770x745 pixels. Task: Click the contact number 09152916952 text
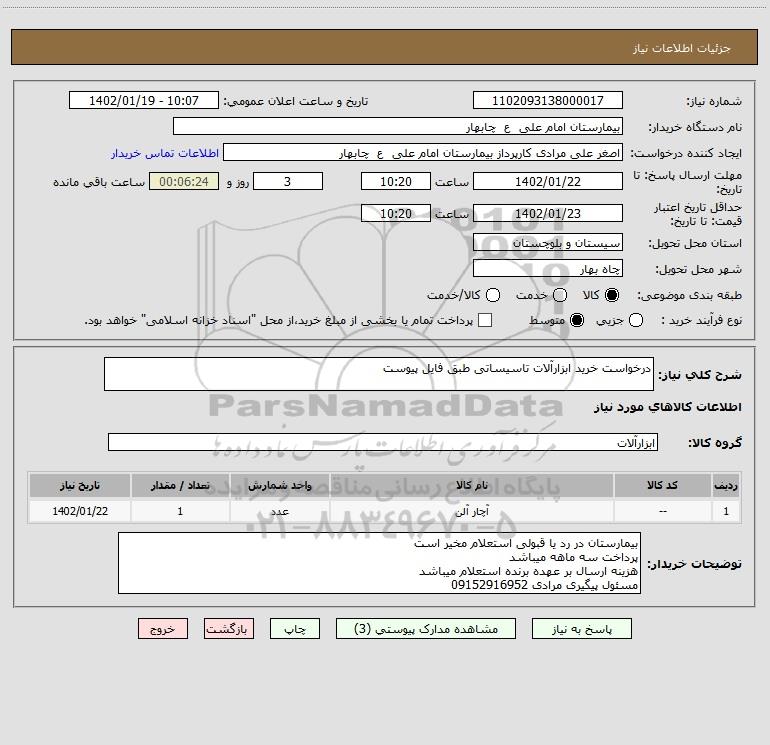click(490, 585)
